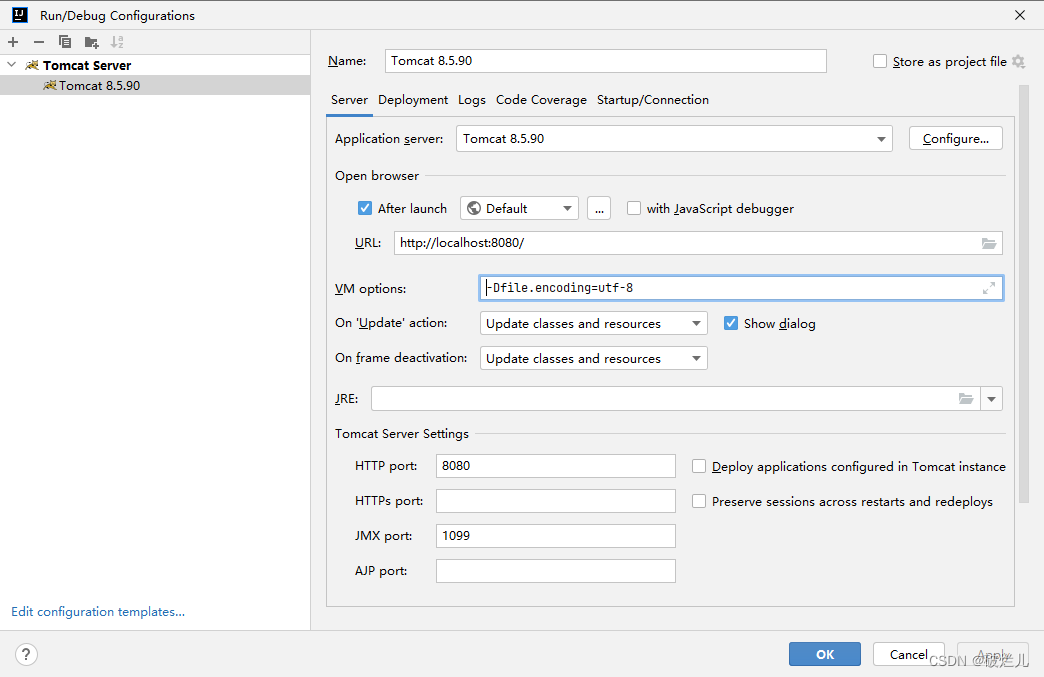The image size is (1044, 677).
Task: Collapse the Tomcat Server tree node
Action: click(11, 65)
